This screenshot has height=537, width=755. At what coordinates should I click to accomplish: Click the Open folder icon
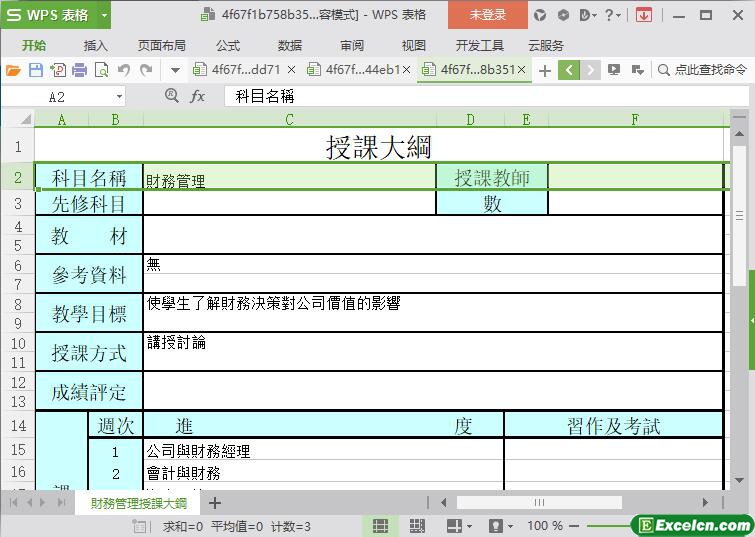13,70
